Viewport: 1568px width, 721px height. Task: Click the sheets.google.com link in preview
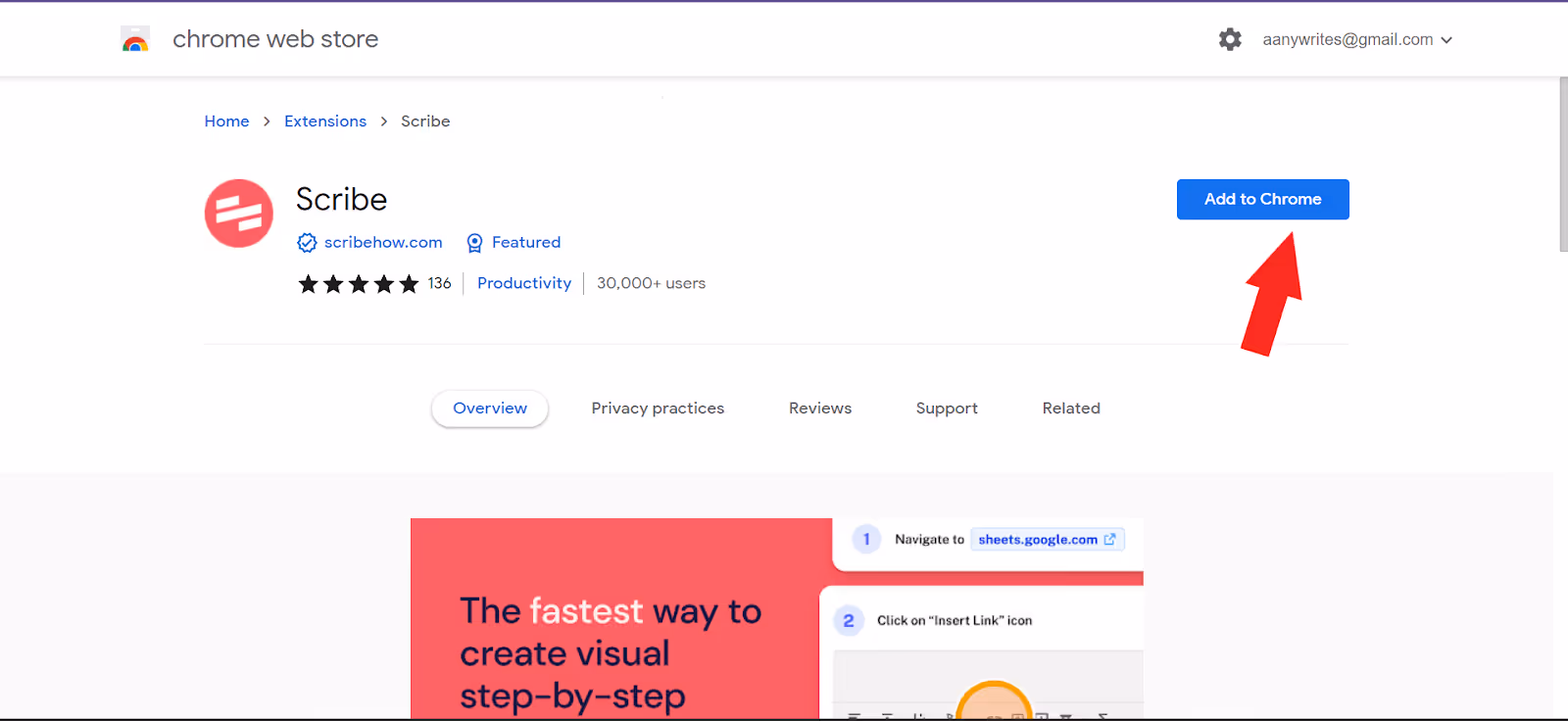coord(1047,540)
